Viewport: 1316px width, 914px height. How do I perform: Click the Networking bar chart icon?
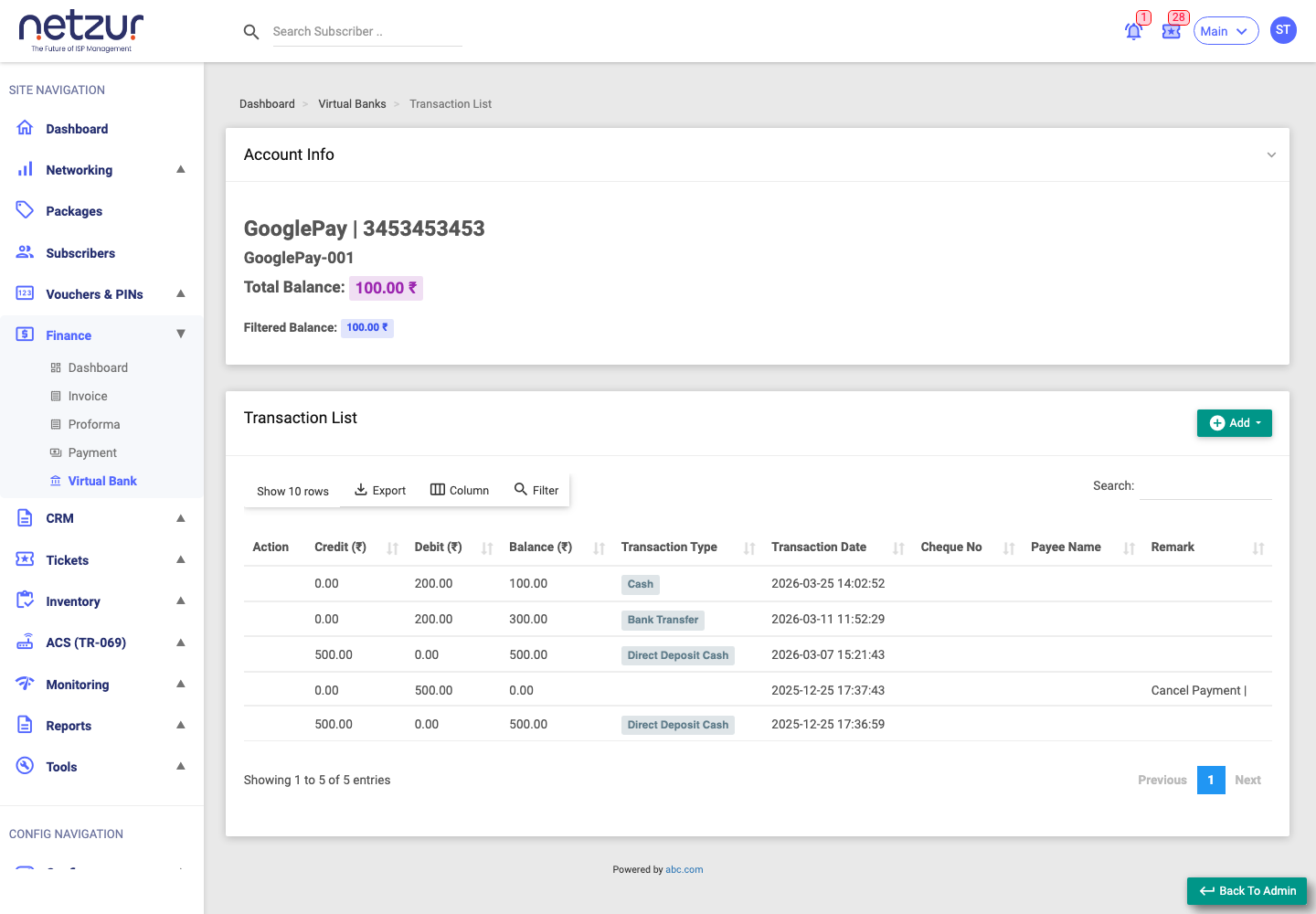(x=26, y=169)
